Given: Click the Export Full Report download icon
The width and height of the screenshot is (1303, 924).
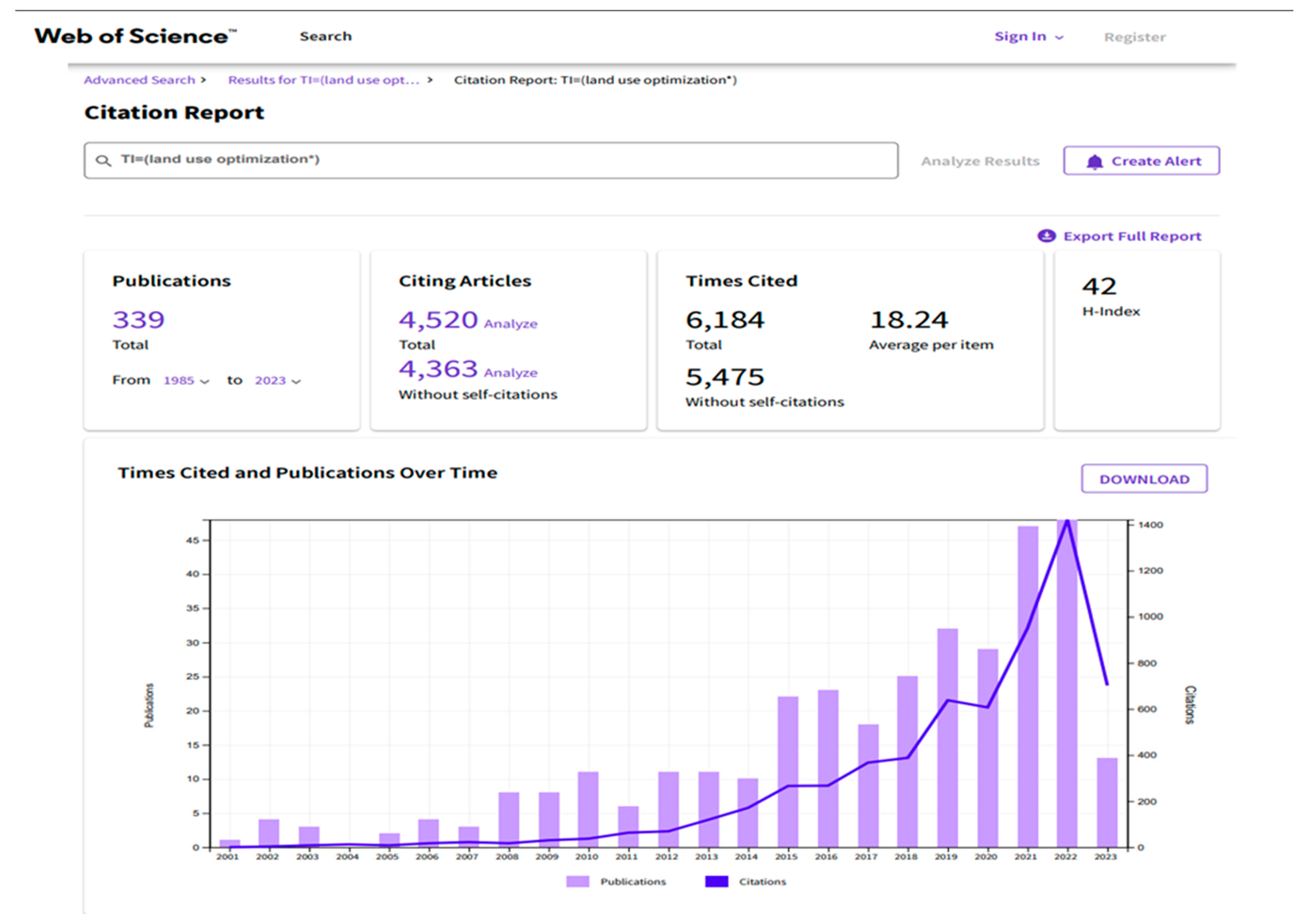Looking at the screenshot, I should point(1046,236).
